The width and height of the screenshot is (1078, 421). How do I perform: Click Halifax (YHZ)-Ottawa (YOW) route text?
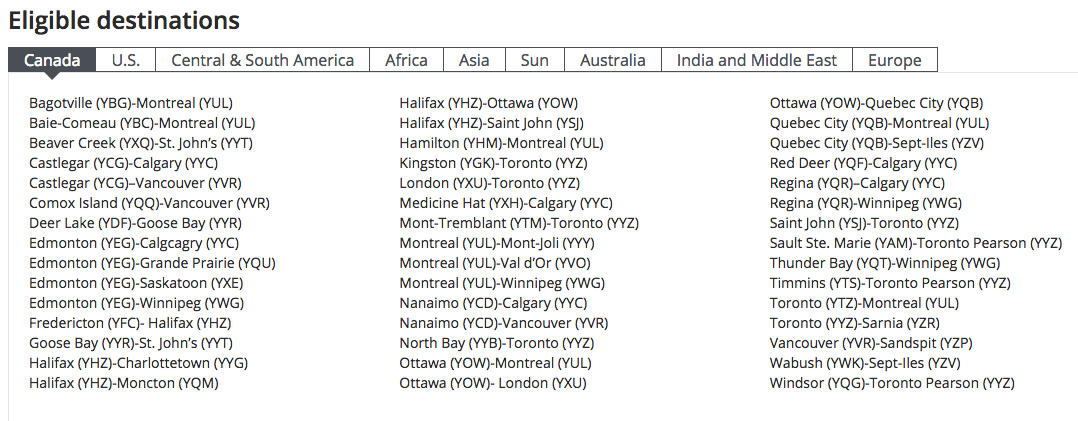488,103
